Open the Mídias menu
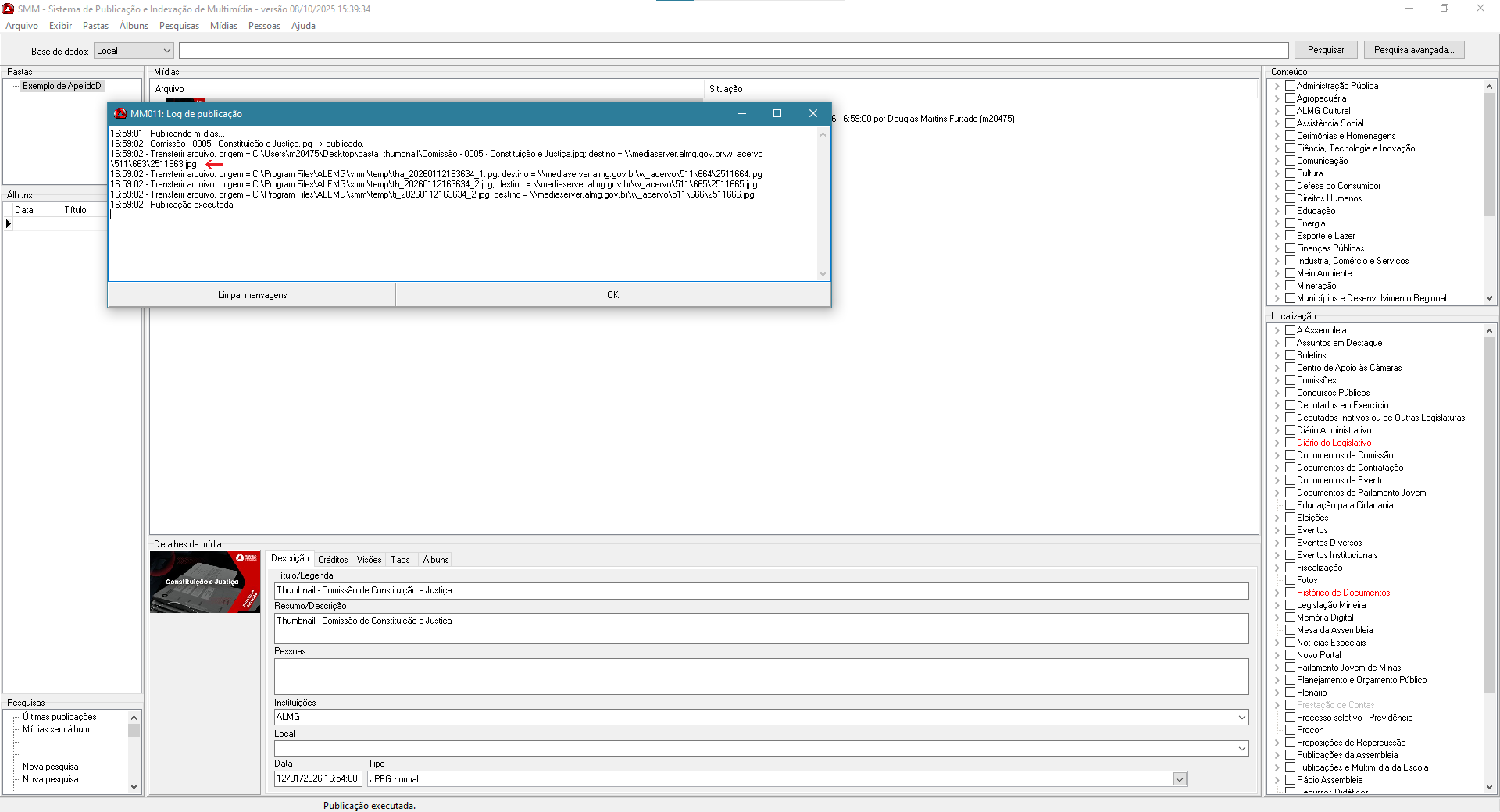1500x812 pixels. pos(223,26)
